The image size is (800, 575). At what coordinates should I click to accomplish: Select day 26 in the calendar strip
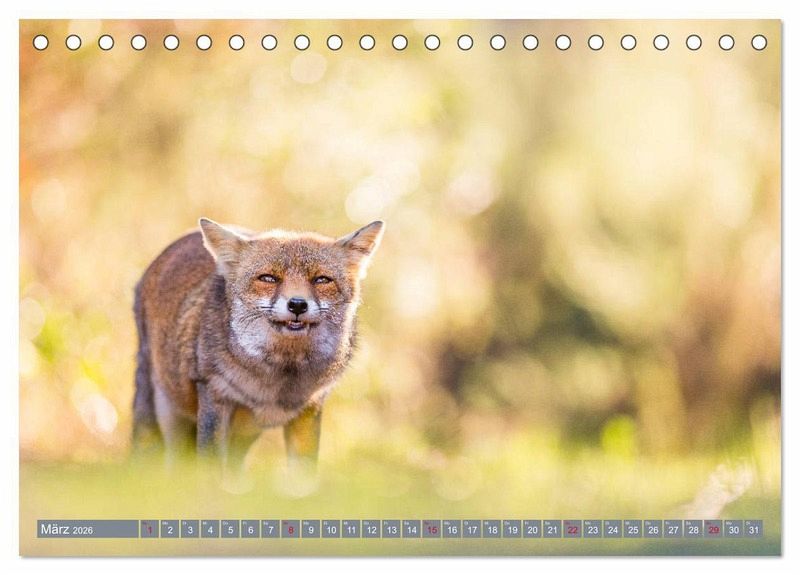tap(654, 529)
